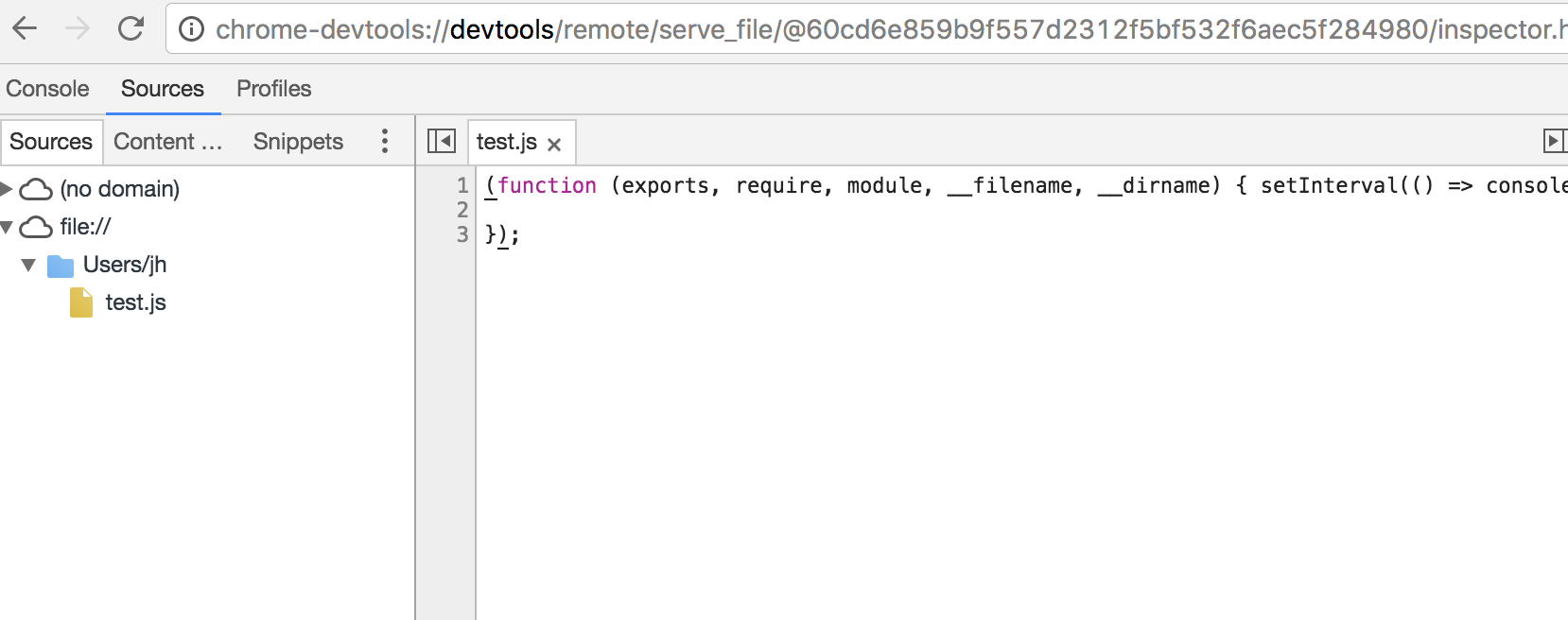Click the browser forward arrow
Viewport: 1568px width, 620px height.
78,28
